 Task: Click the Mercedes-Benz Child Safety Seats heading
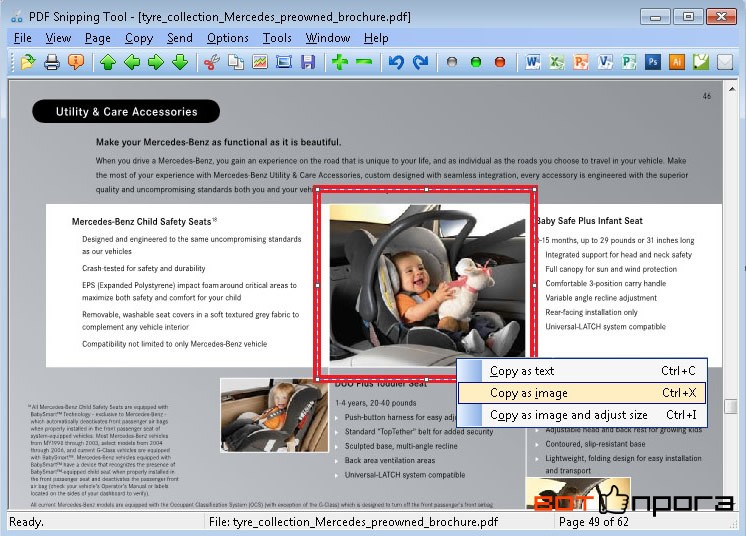144,222
